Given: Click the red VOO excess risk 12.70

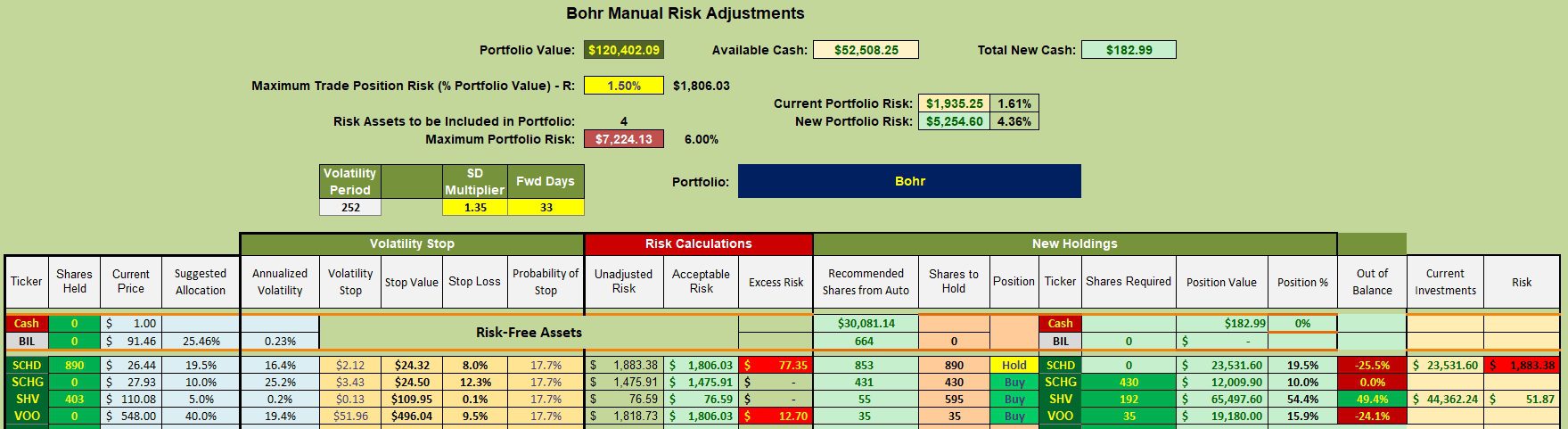Looking at the screenshot, I should point(776,416).
